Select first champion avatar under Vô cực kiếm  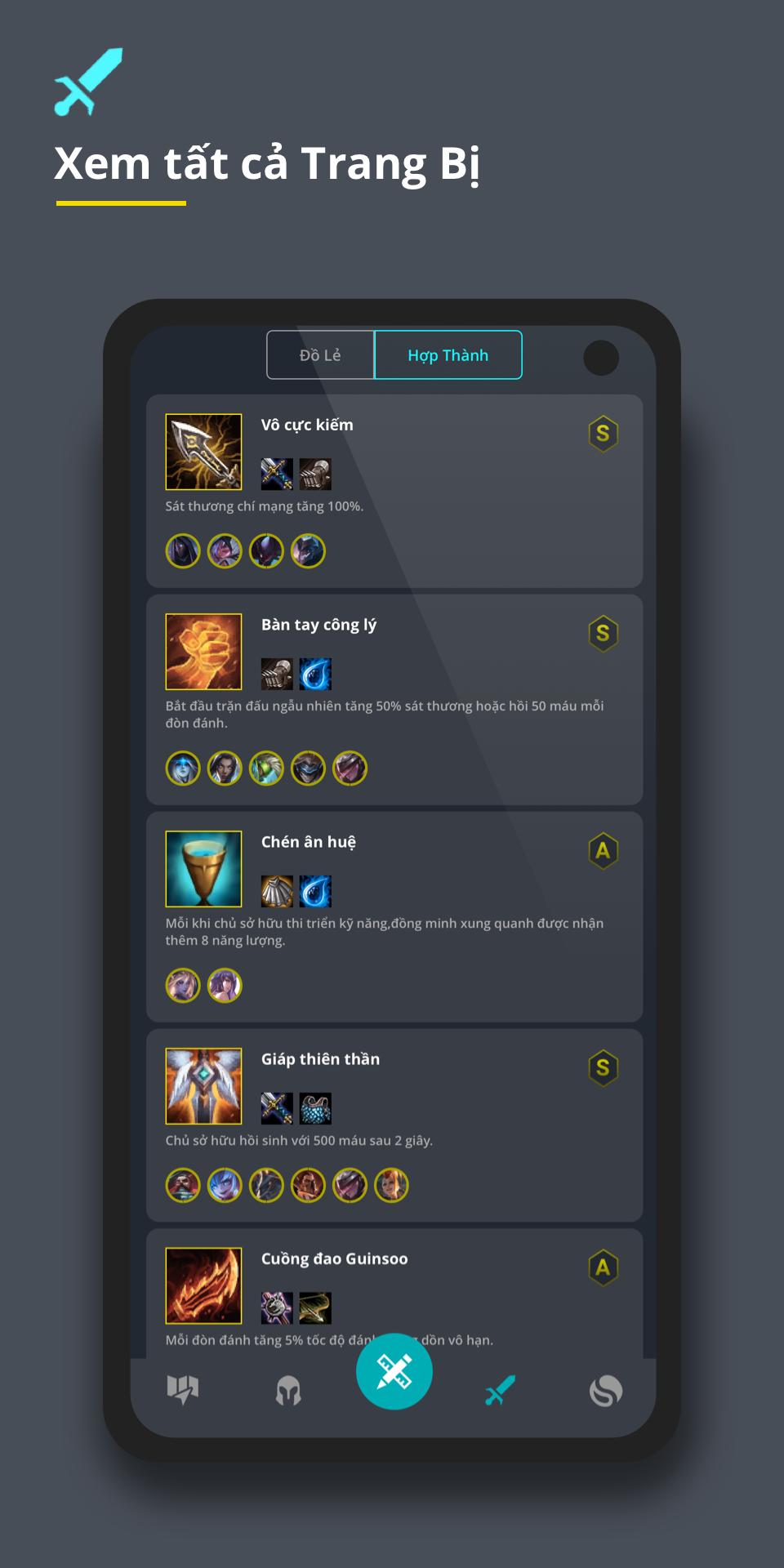click(183, 551)
